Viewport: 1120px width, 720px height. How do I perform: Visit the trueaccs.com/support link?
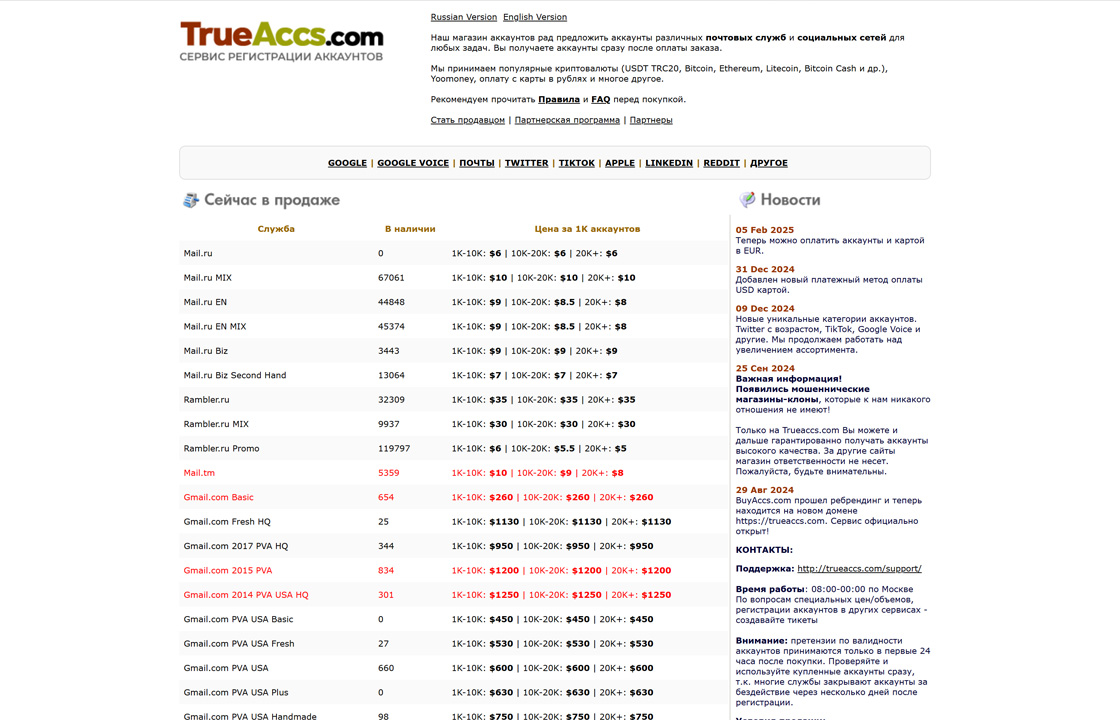[859, 569]
